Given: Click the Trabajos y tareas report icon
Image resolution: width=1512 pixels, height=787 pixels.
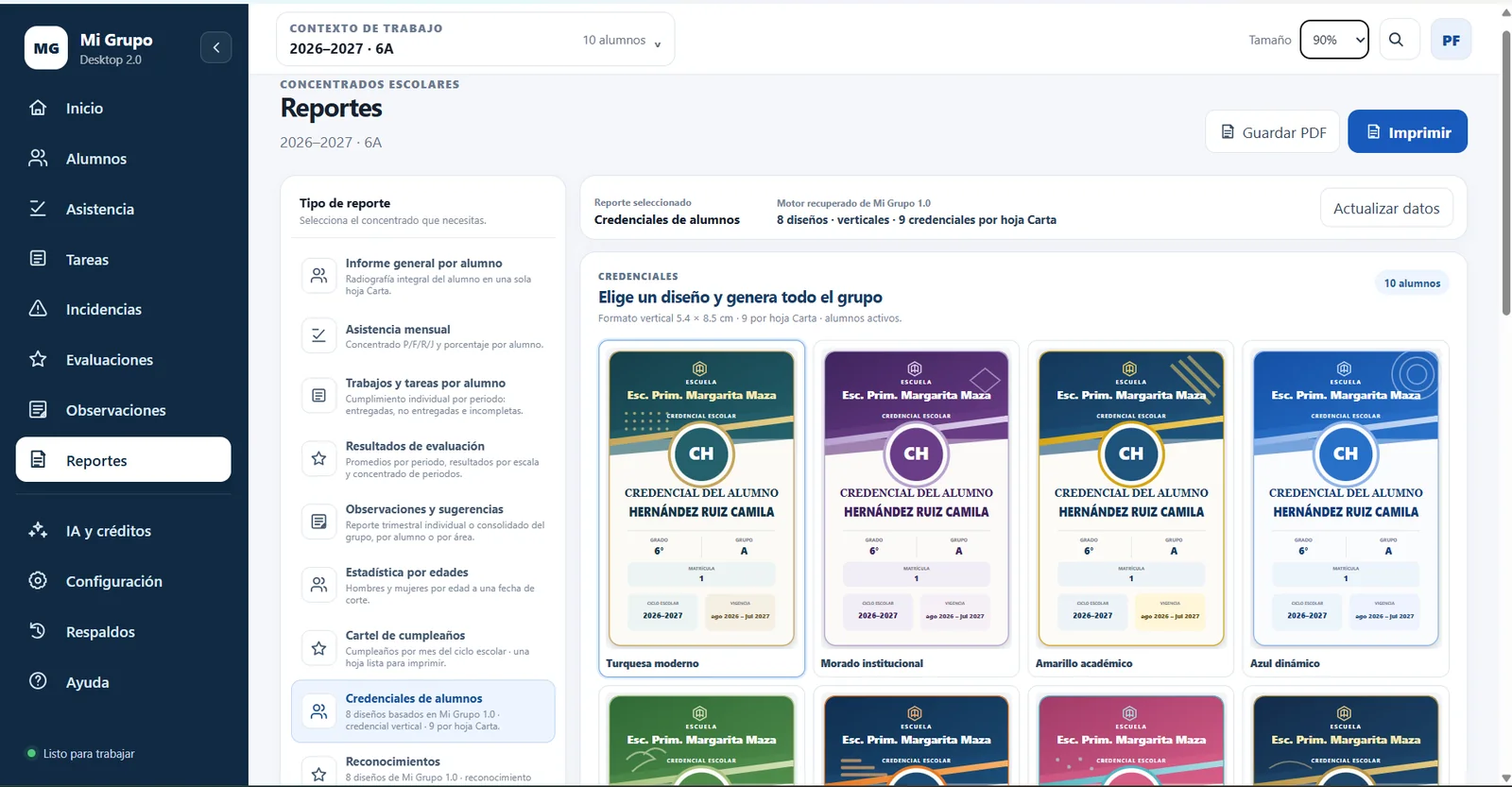Looking at the screenshot, I should pos(318,396).
